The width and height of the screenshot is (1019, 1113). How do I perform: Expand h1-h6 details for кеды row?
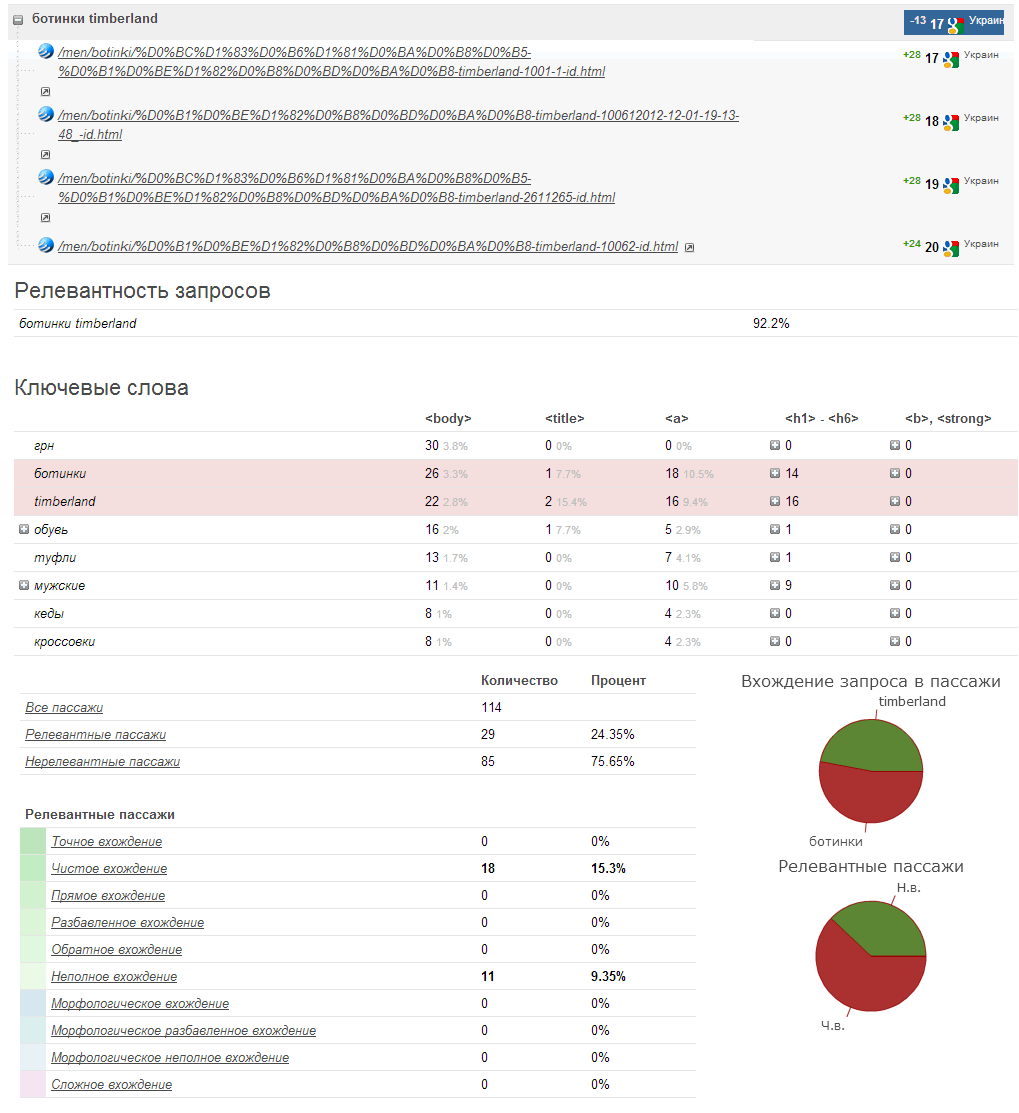coord(775,613)
